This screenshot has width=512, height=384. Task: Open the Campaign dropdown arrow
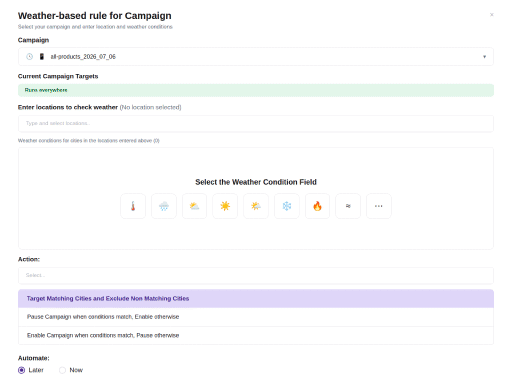[x=484, y=57]
